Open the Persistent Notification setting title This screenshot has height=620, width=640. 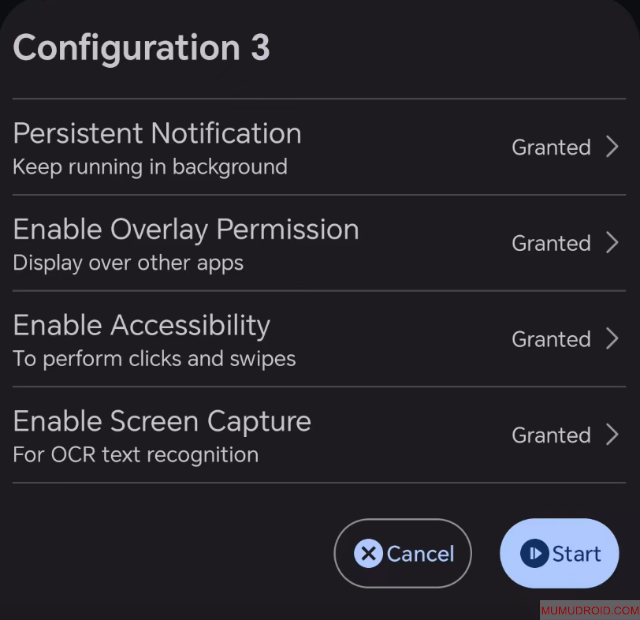[157, 133]
